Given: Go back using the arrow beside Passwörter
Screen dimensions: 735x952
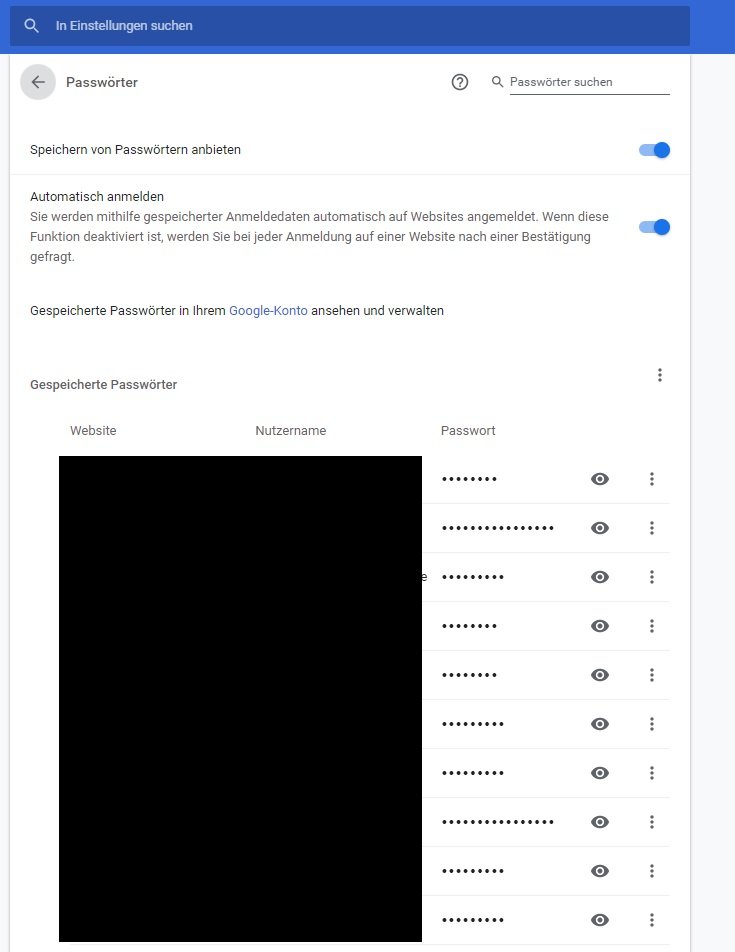Looking at the screenshot, I should coord(38,82).
